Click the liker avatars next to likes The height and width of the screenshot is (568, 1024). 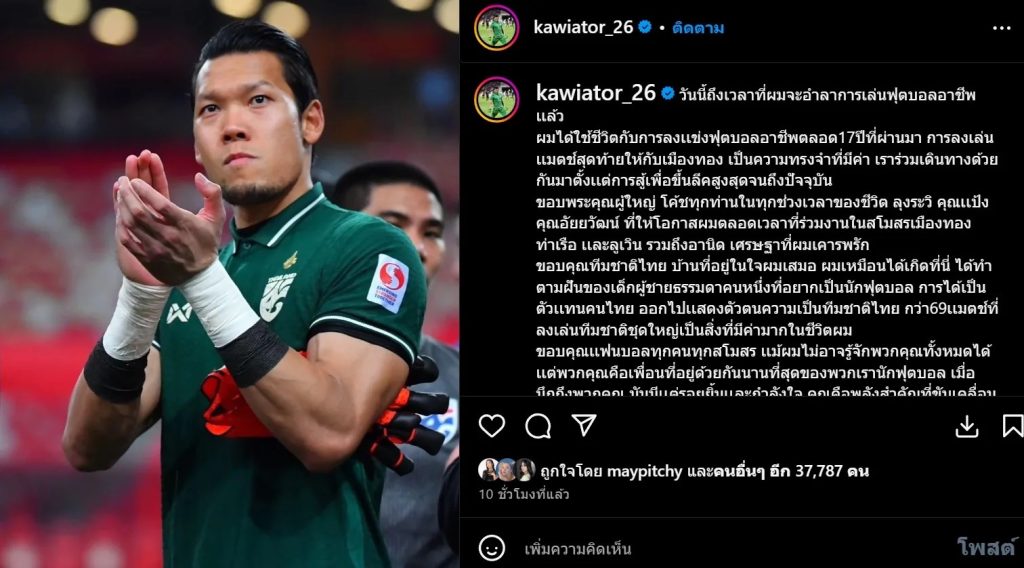(507, 470)
